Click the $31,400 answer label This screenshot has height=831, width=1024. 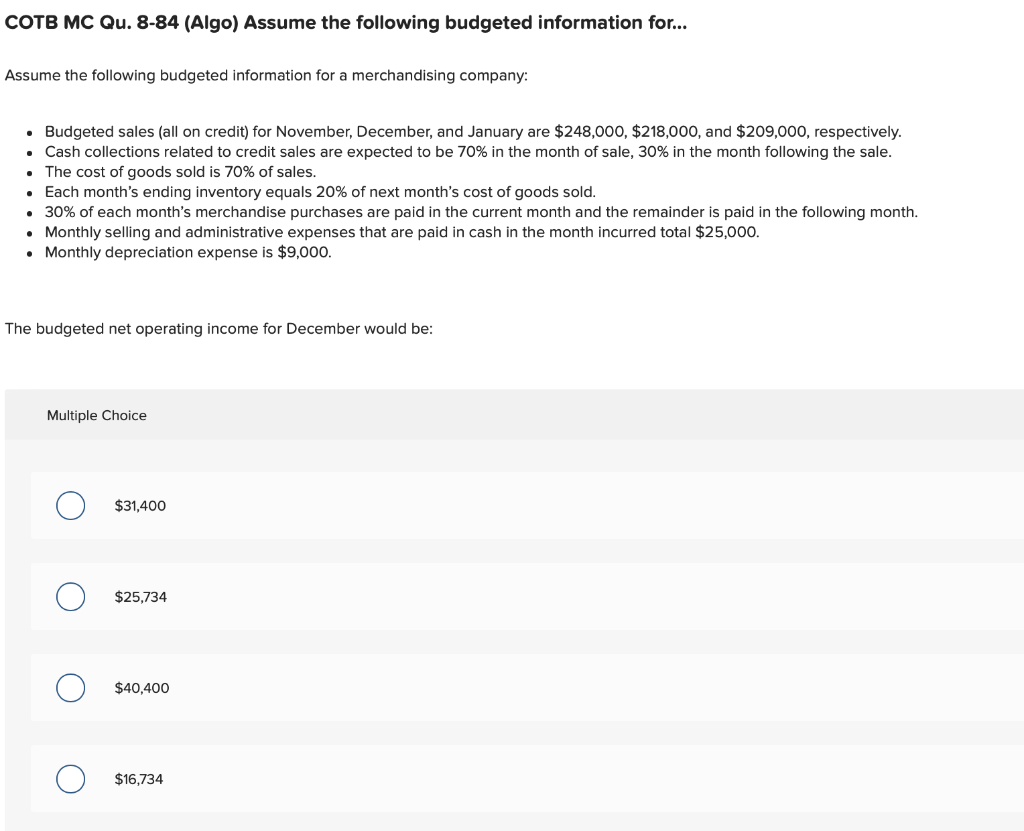[x=139, y=506]
